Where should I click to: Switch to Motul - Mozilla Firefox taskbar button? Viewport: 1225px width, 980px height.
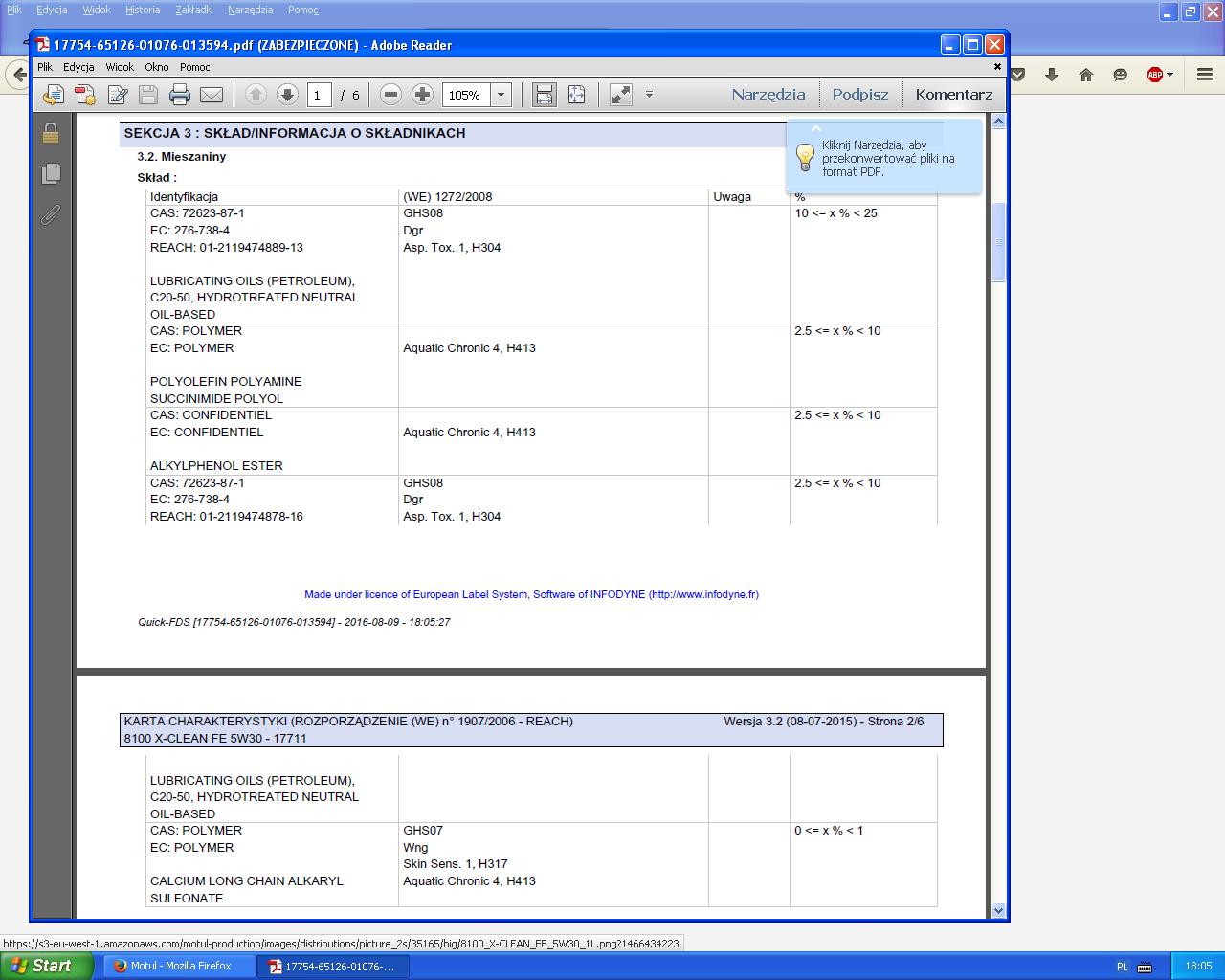178,966
